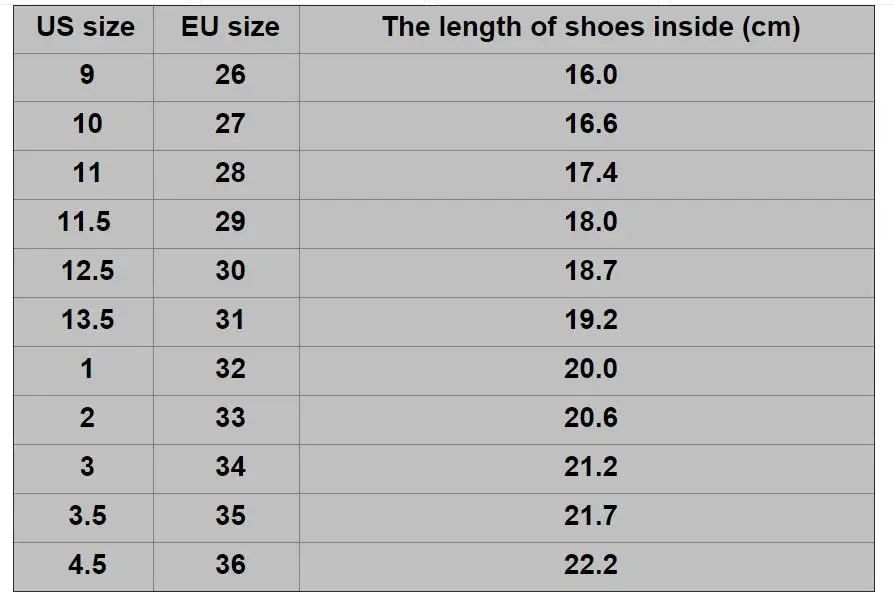Viewport: 894px width, 599px height.
Task: Select the US size 12.5 cell
Action: point(84,273)
